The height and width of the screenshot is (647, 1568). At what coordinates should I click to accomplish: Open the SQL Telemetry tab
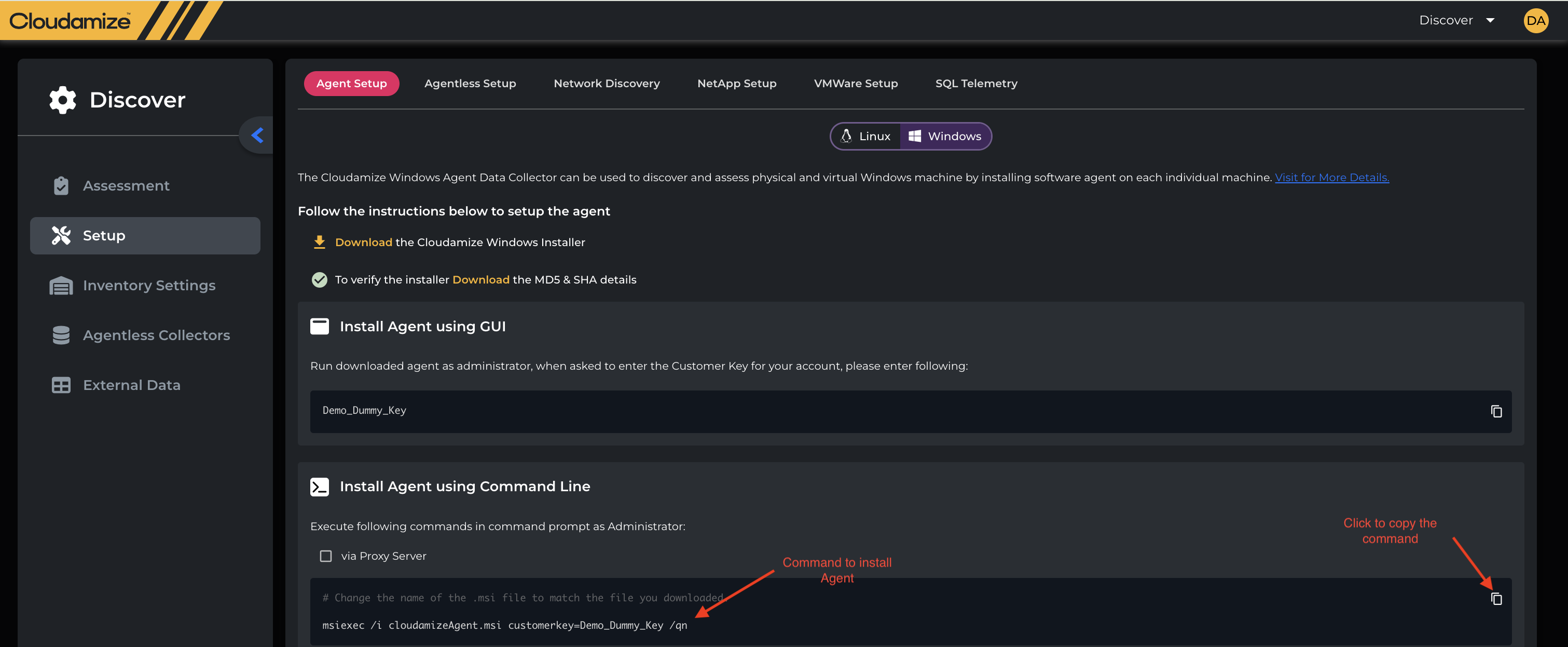click(x=976, y=84)
